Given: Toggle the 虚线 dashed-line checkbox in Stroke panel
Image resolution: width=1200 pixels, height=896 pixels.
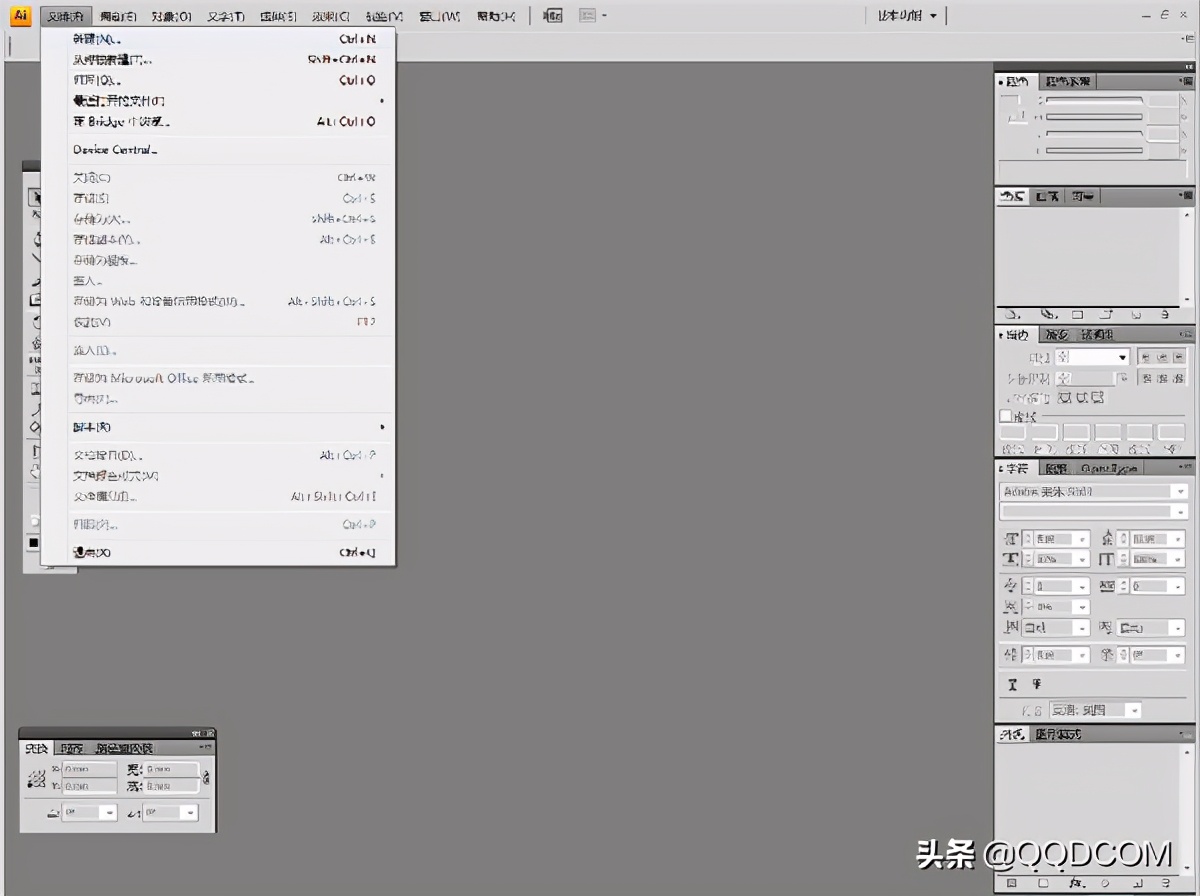Looking at the screenshot, I should 1005,417.
